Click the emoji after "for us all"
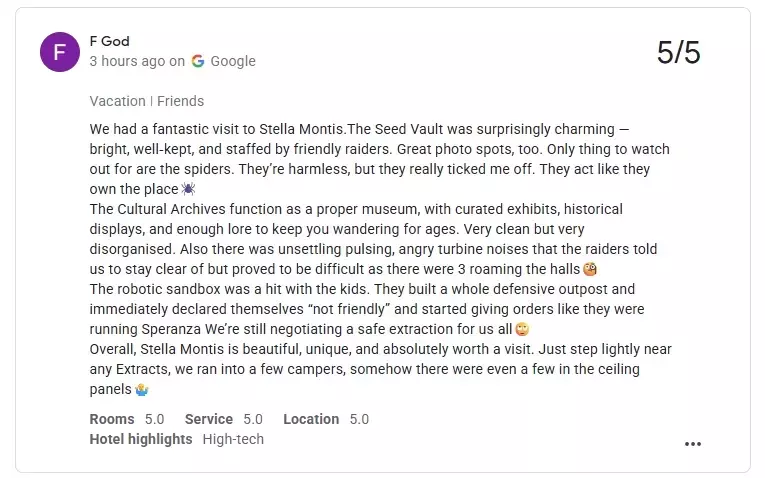The height and width of the screenshot is (478, 765). point(522,329)
